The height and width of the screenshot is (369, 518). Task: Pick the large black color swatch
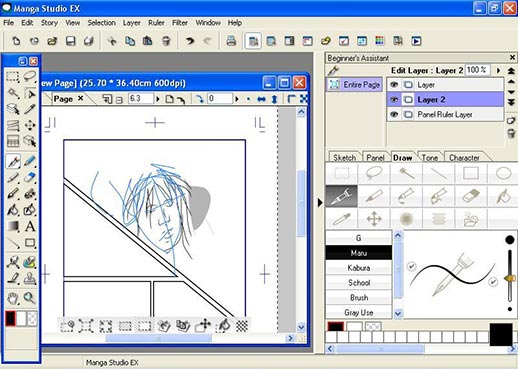click(501, 334)
